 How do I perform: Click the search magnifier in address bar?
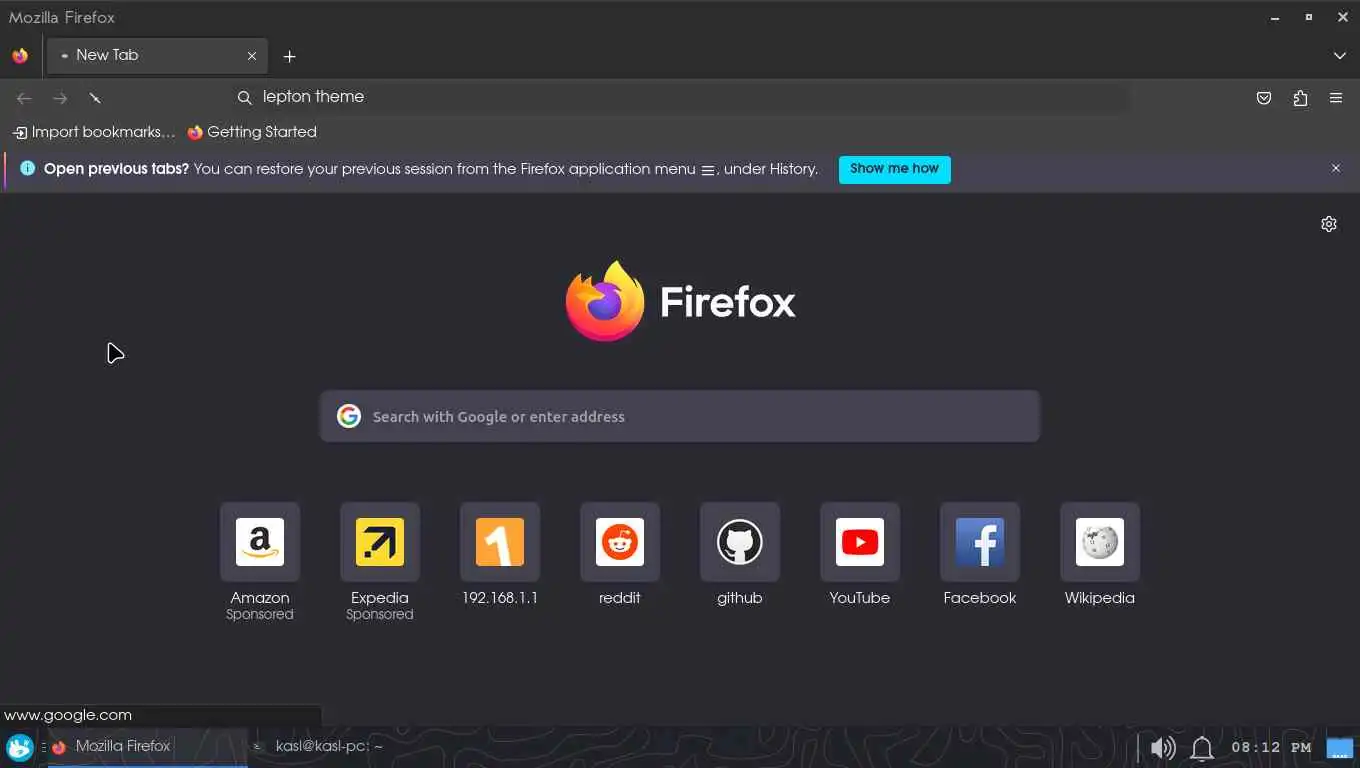point(244,97)
